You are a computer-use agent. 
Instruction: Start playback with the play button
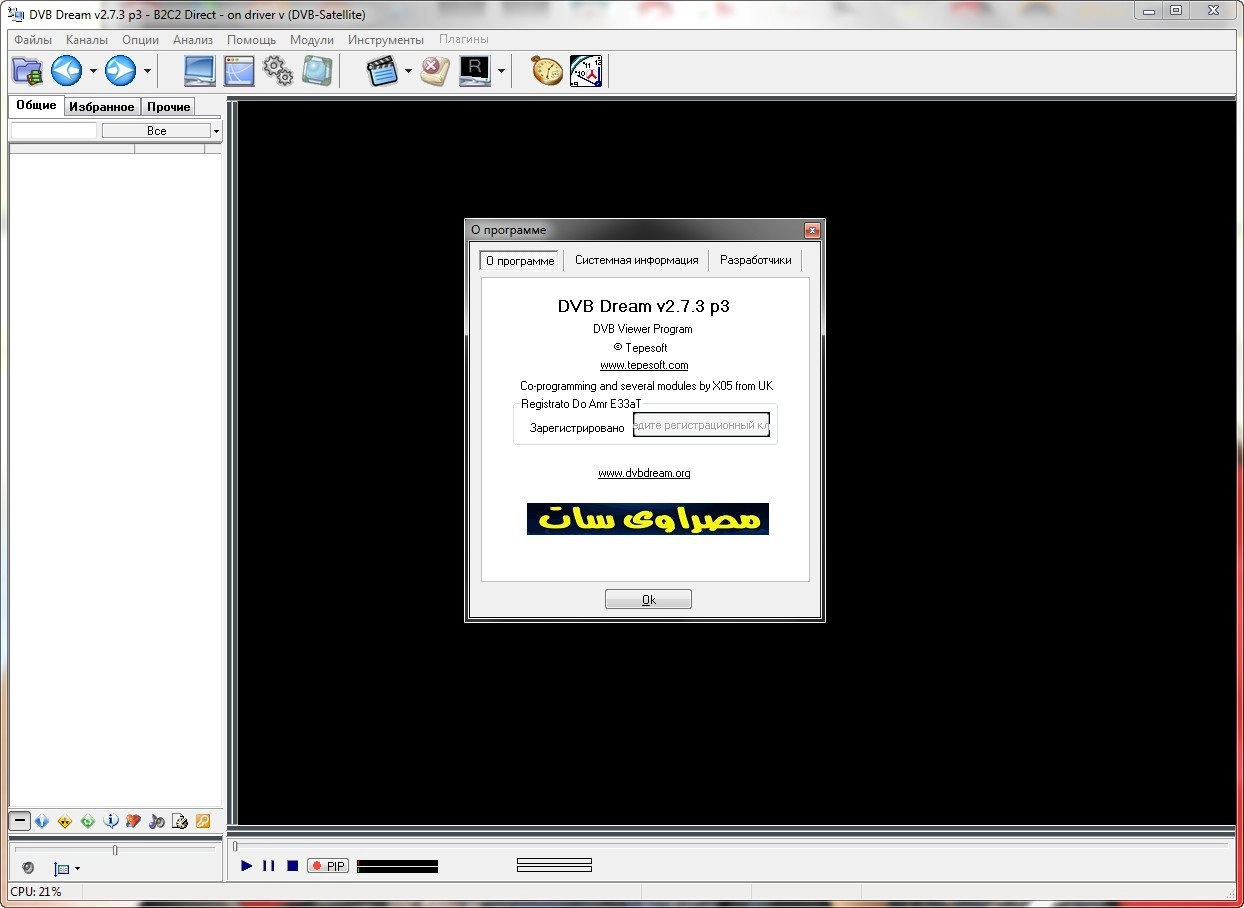(x=247, y=866)
